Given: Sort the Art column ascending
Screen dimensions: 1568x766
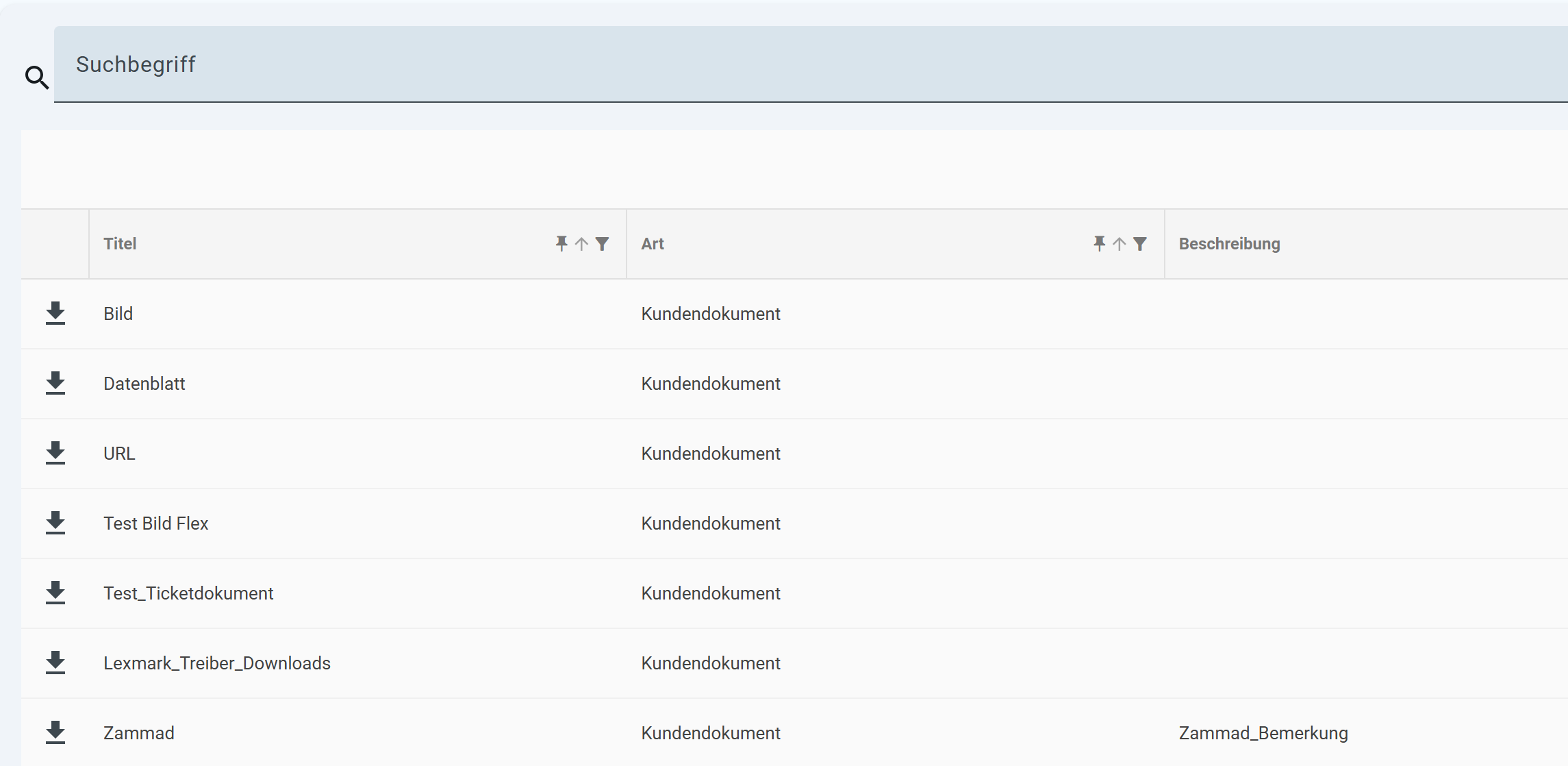Looking at the screenshot, I should [1119, 244].
